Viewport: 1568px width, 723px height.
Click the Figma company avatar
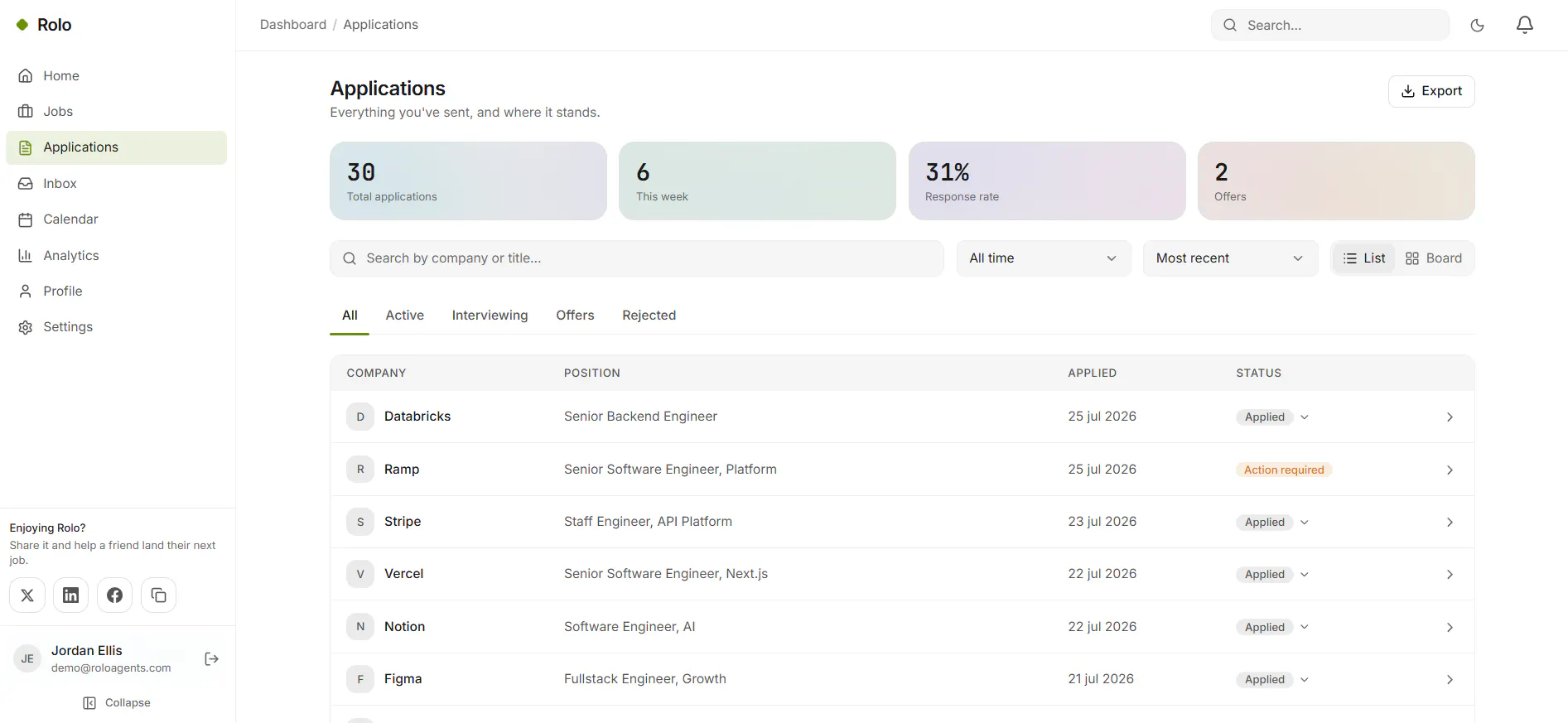(360, 679)
